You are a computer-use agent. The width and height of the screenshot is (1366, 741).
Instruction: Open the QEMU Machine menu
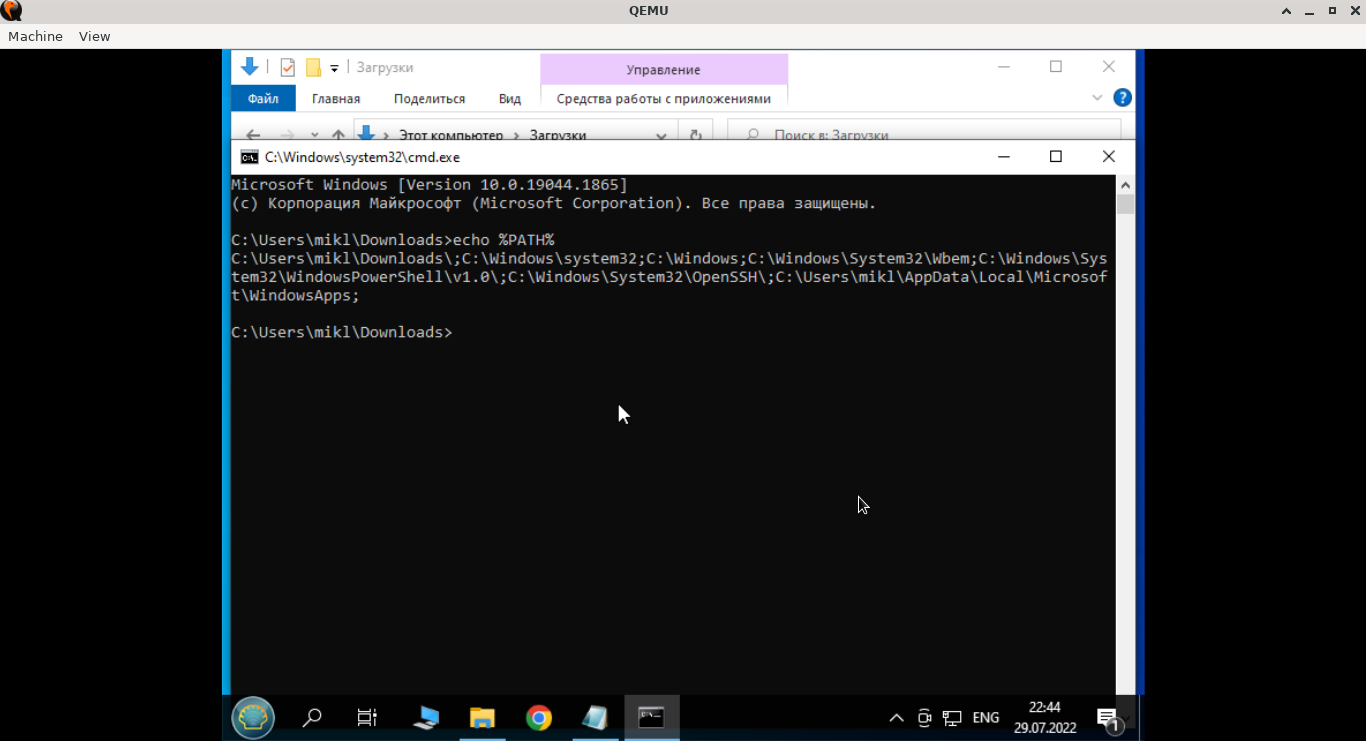point(35,36)
